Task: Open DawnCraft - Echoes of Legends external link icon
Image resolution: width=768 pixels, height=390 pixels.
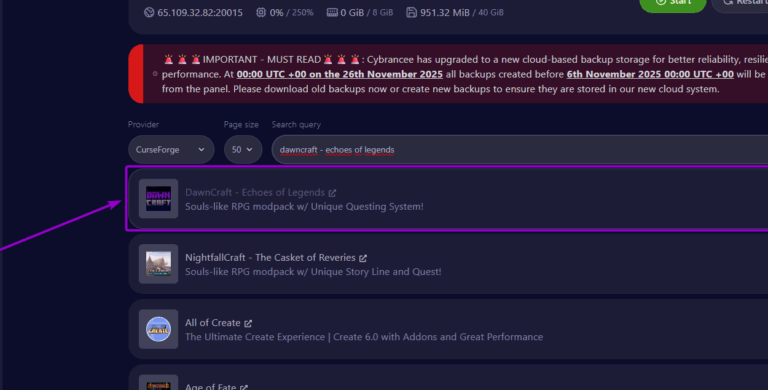Action: (x=332, y=193)
